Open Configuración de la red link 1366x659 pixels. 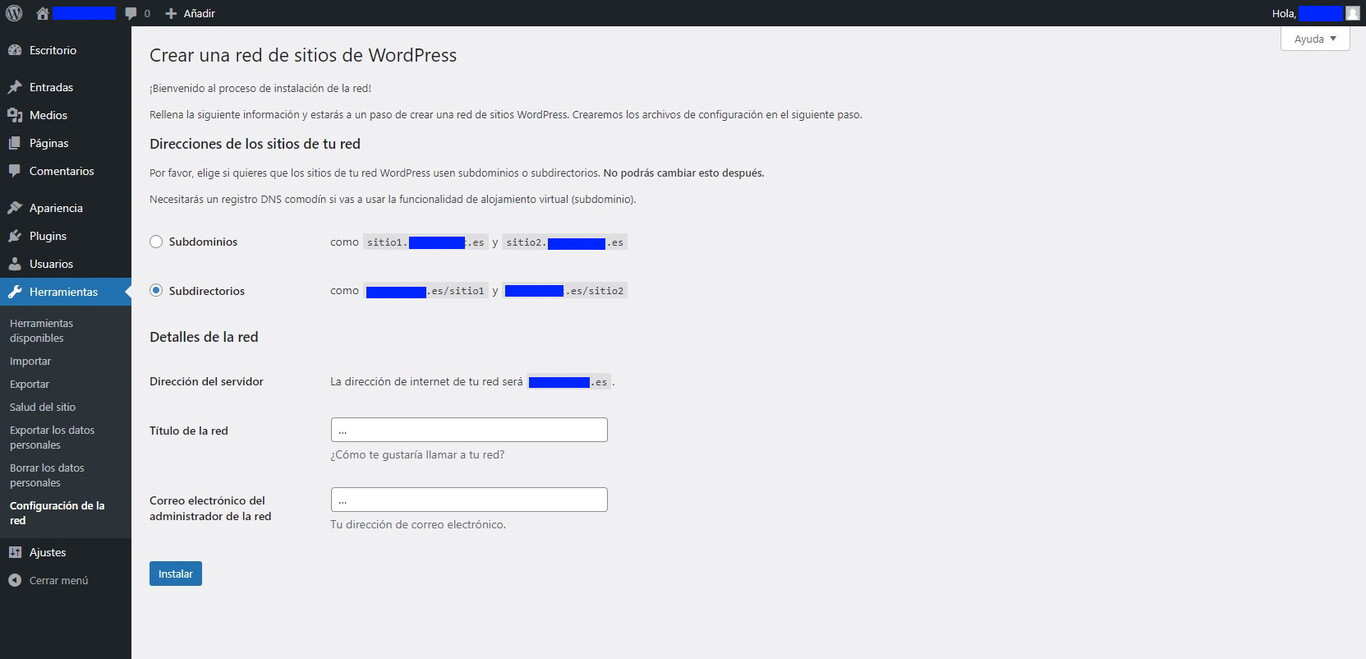(x=57, y=513)
